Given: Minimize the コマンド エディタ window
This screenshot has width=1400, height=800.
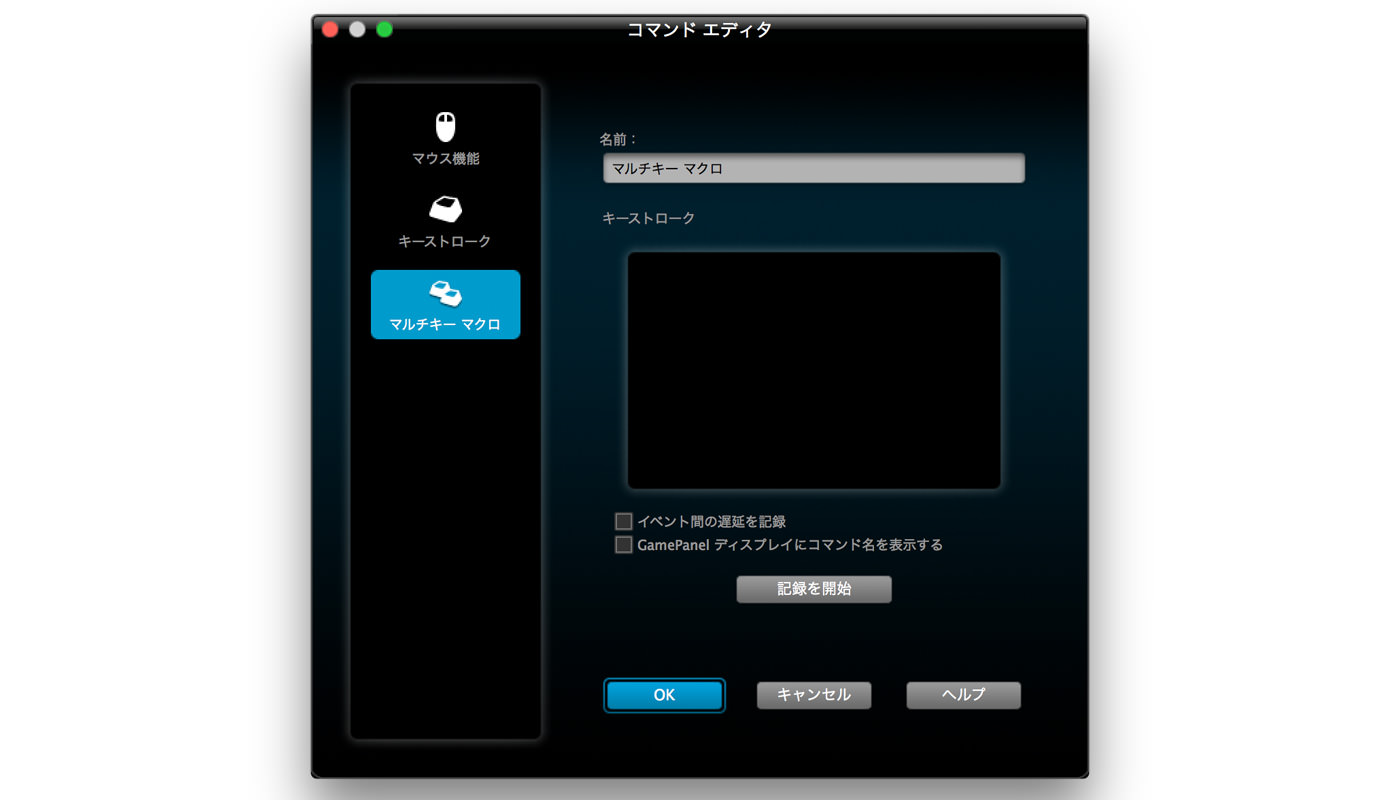Looking at the screenshot, I should 357,29.
